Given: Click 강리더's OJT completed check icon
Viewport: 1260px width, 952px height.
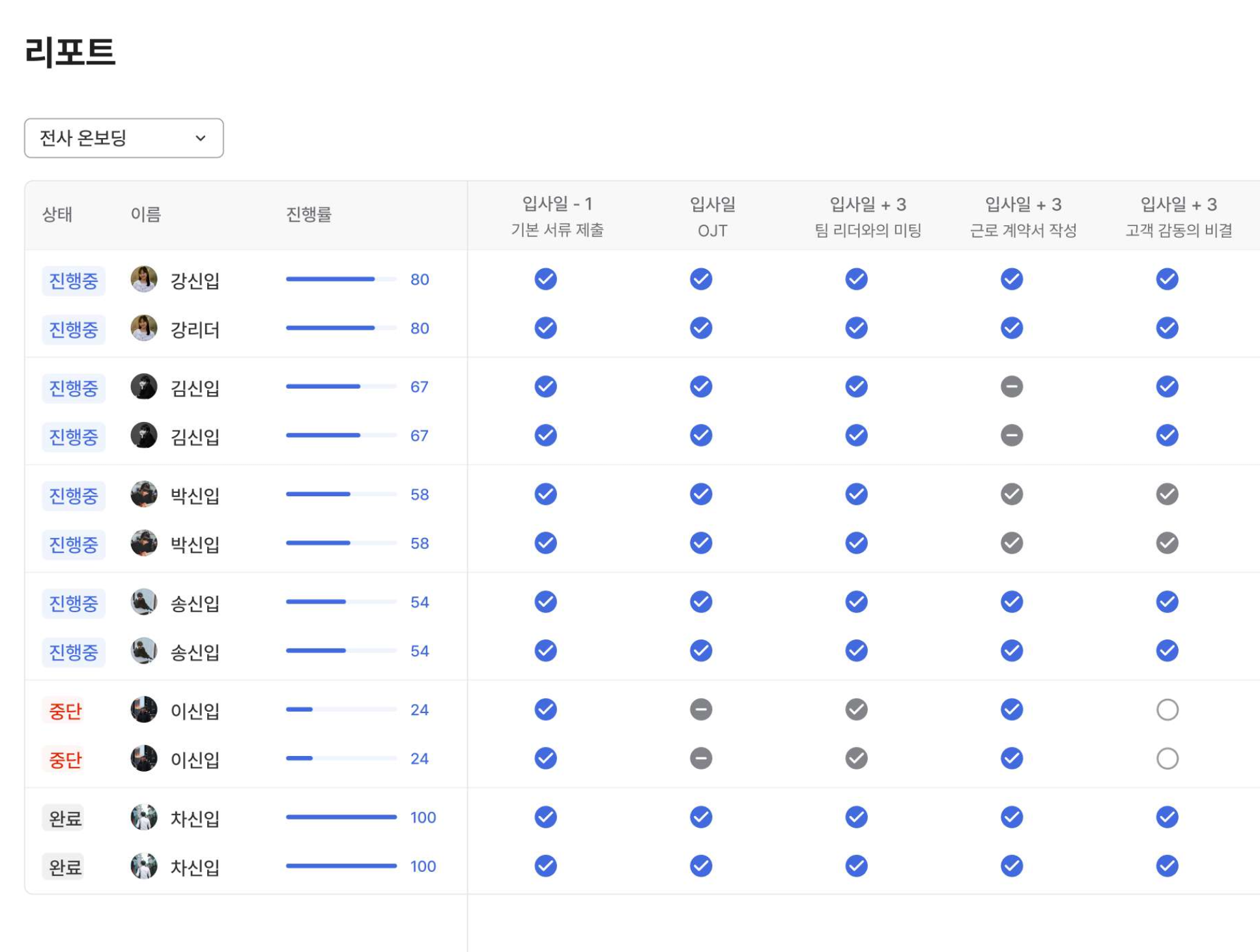Looking at the screenshot, I should tap(700, 328).
